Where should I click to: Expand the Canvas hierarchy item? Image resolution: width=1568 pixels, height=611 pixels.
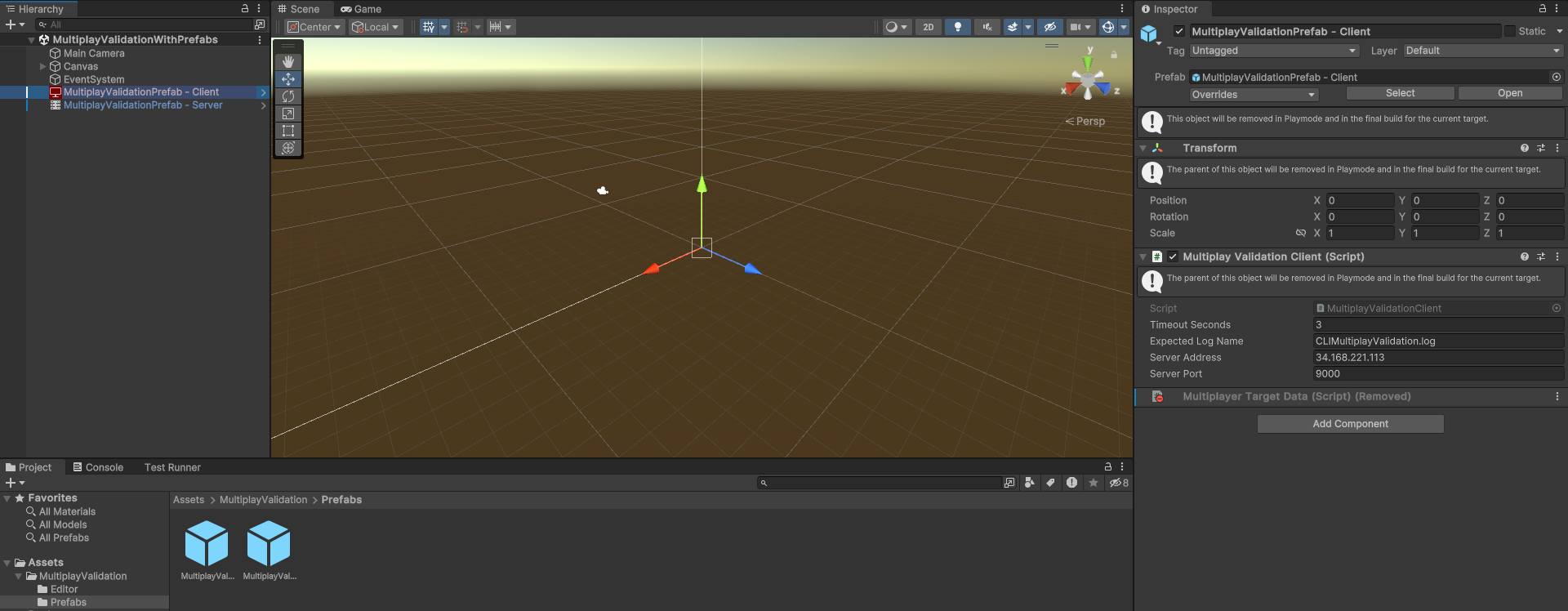pyautogui.click(x=43, y=66)
